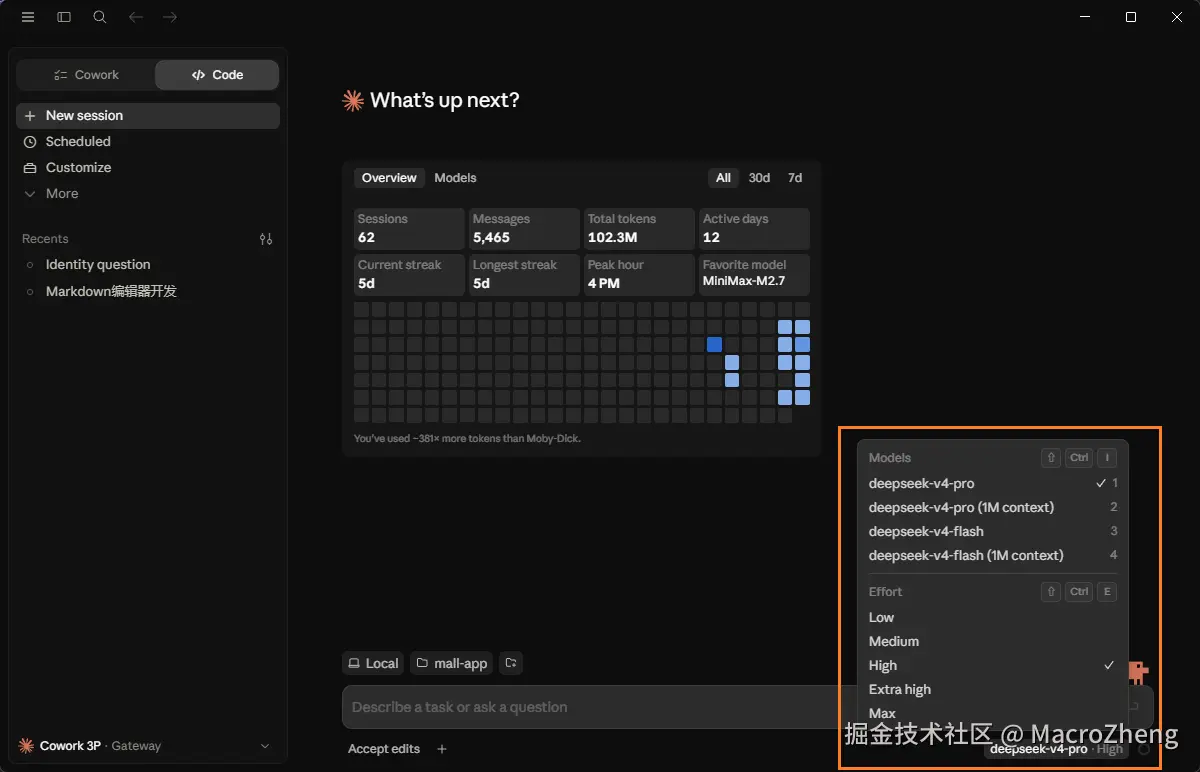Viewport: 1200px width, 772px height.
Task: Select the Models stats tab
Action: 455,178
